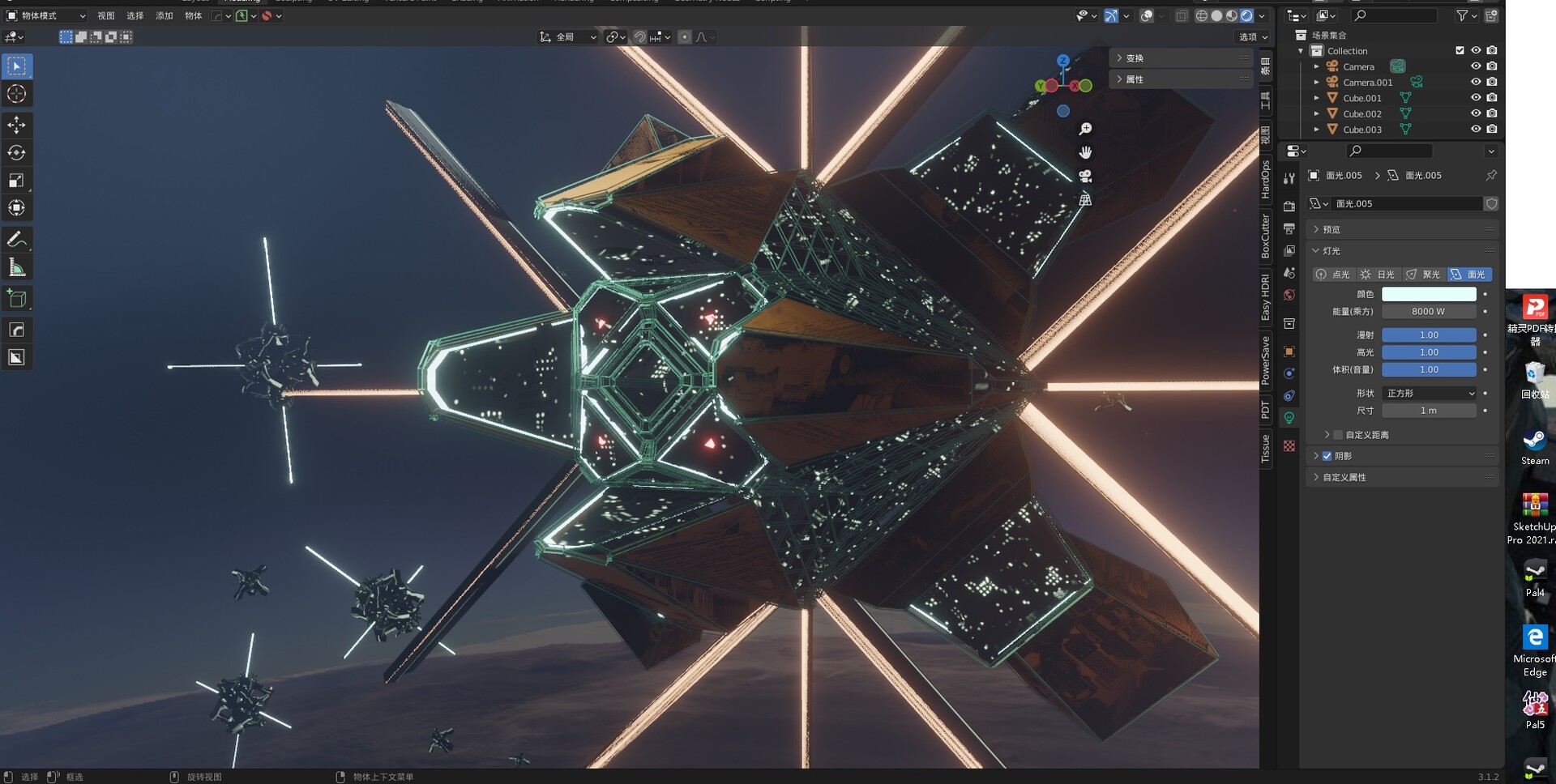The width and height of the screenshot is (1556, 784).
Task: Open the 物体模式 mode dropdown
Action: 45,15
